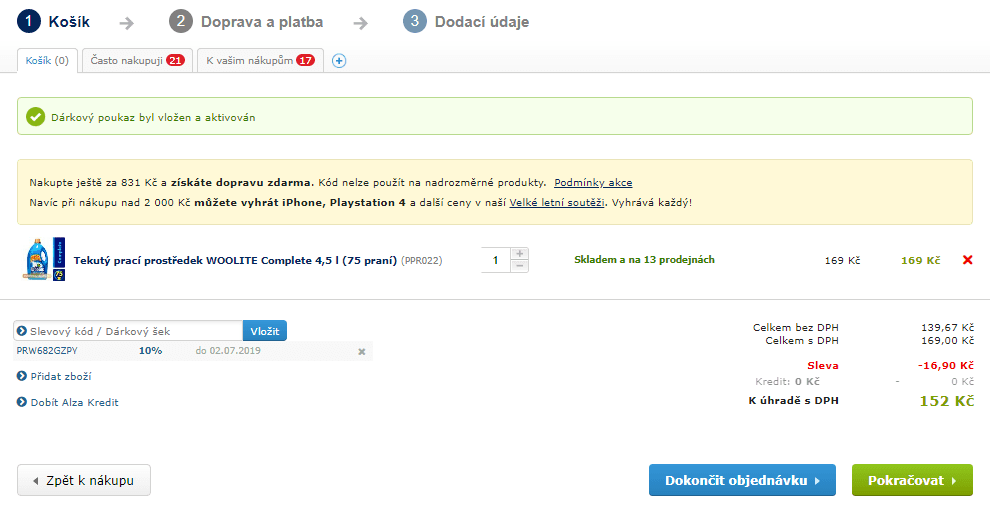Remove discount code PRW682GZPY
Image resolution: width=990 pixels, height=509 pixels.
coord(362,351)
